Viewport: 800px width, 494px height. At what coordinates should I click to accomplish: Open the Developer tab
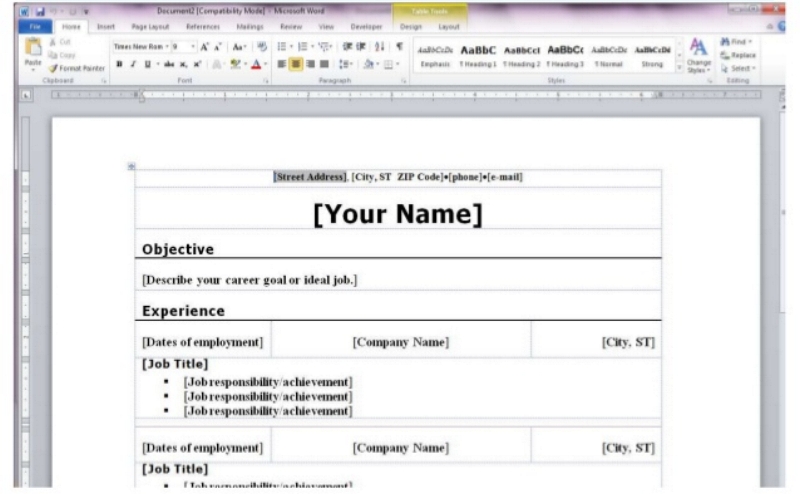[366, 27]
